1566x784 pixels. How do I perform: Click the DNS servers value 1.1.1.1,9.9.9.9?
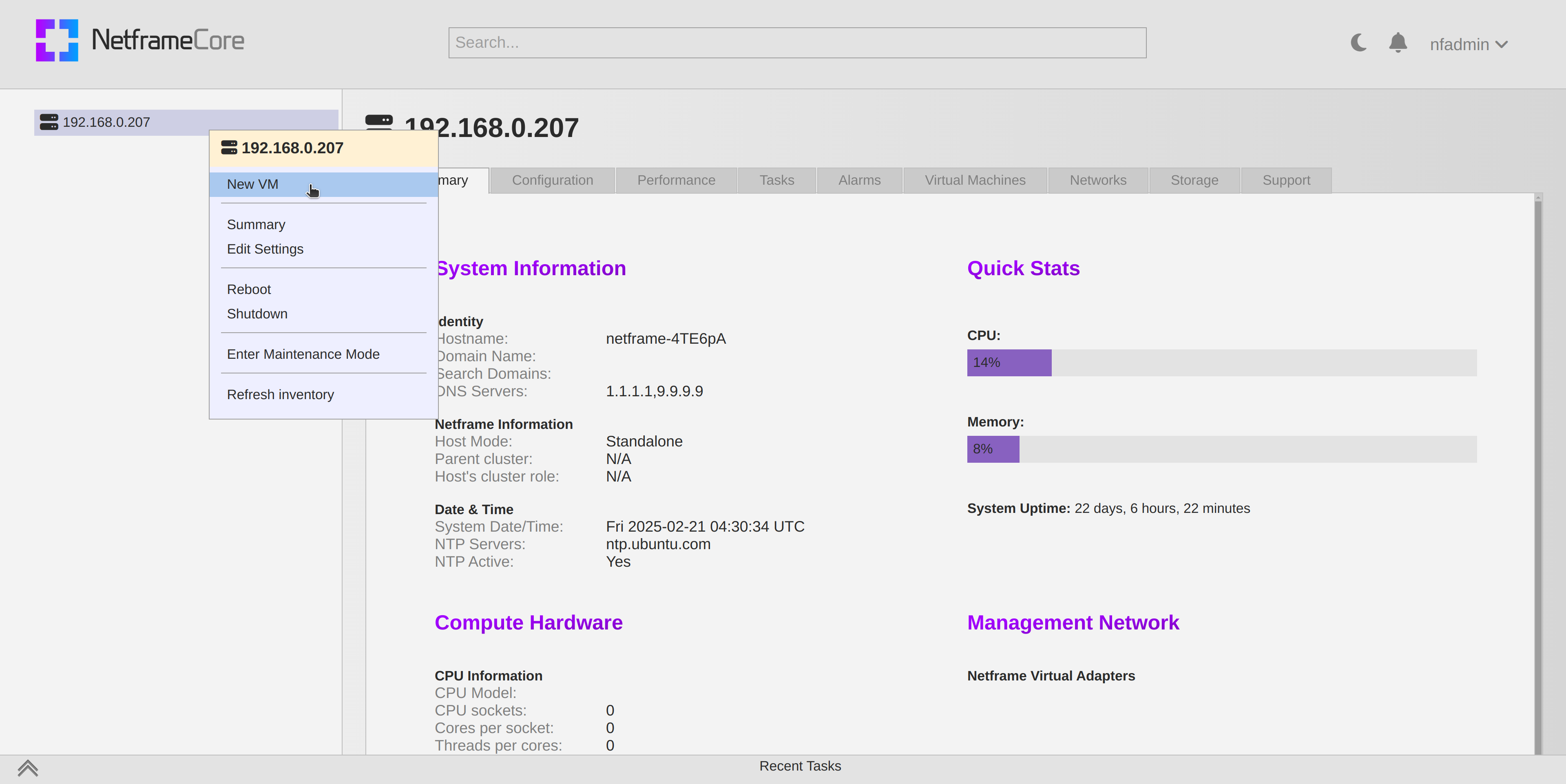coord(654,391)
